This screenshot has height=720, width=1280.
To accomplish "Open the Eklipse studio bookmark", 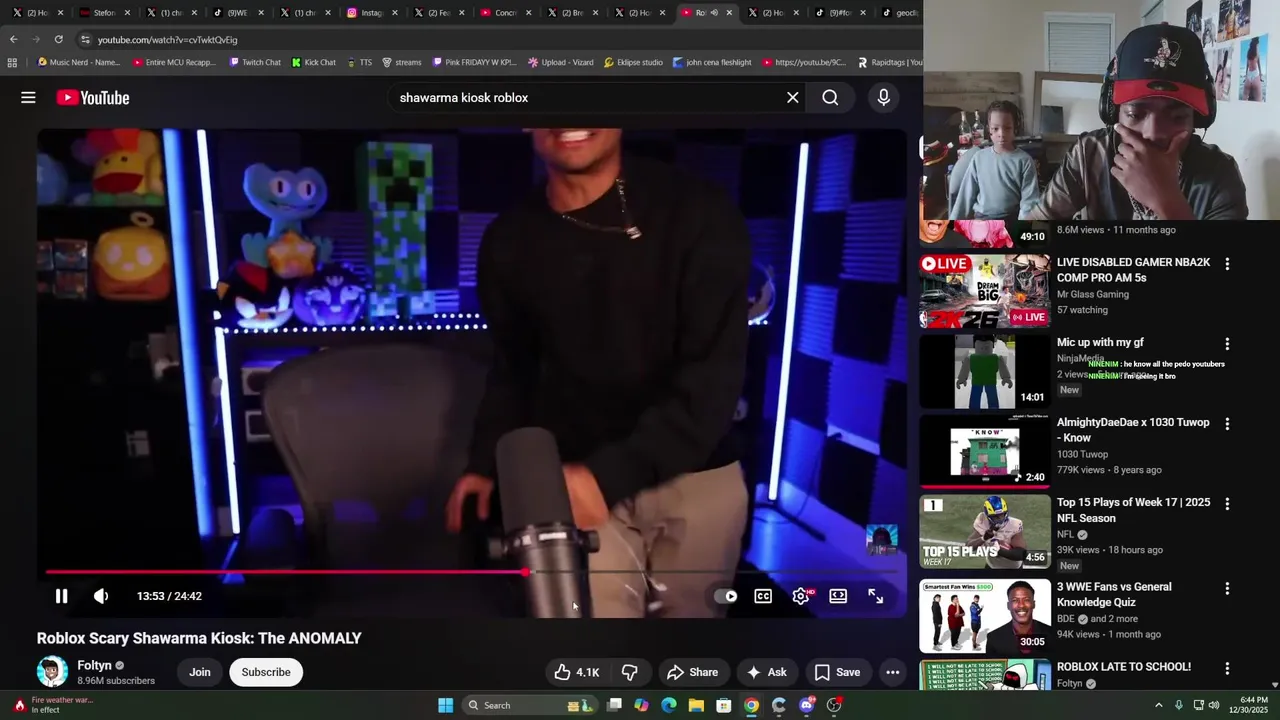I will point(633,62).
